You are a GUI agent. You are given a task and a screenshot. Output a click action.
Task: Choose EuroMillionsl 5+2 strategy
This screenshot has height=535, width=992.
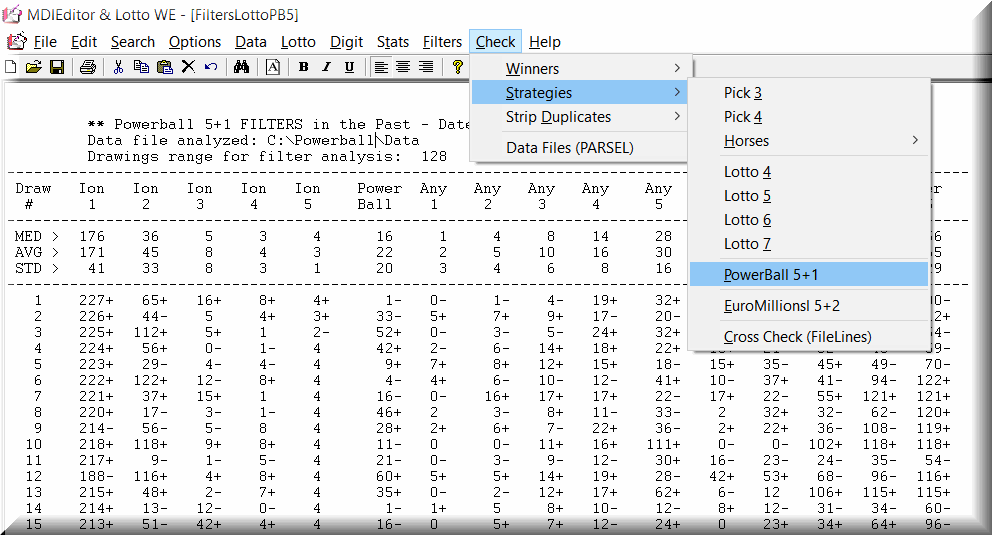pyautogui.click(x=809, y=305)
